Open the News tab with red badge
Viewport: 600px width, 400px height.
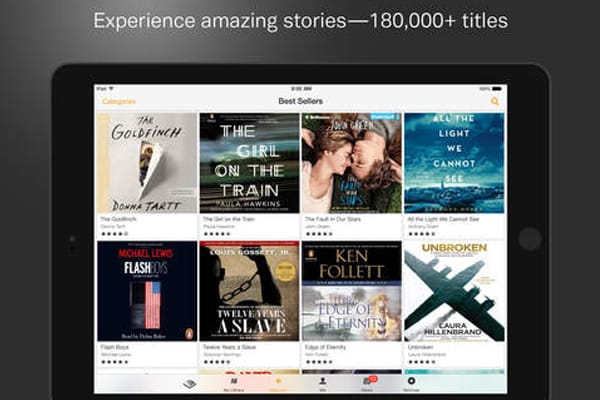coord(367,384)
